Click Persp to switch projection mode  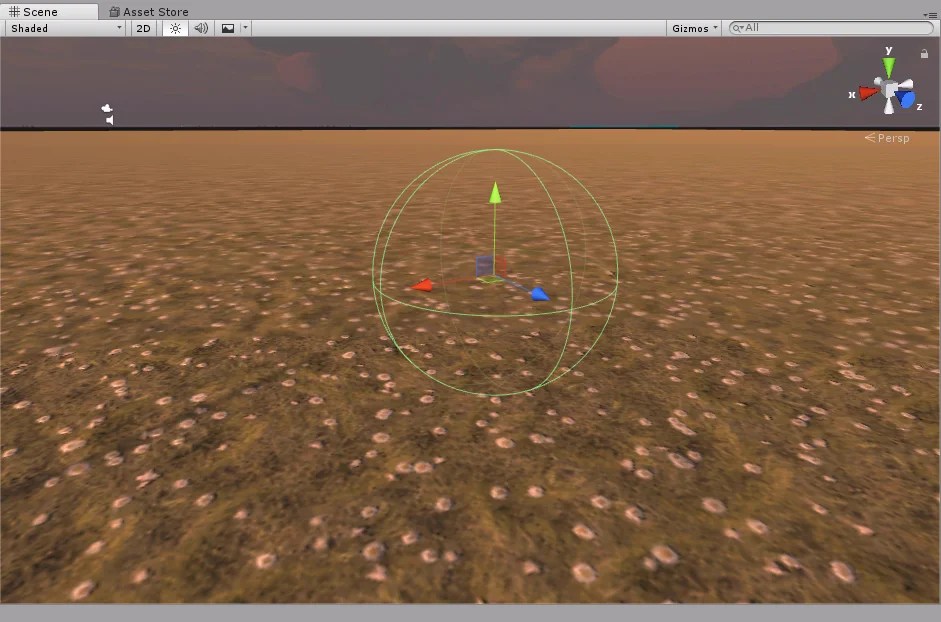(890, 138)
